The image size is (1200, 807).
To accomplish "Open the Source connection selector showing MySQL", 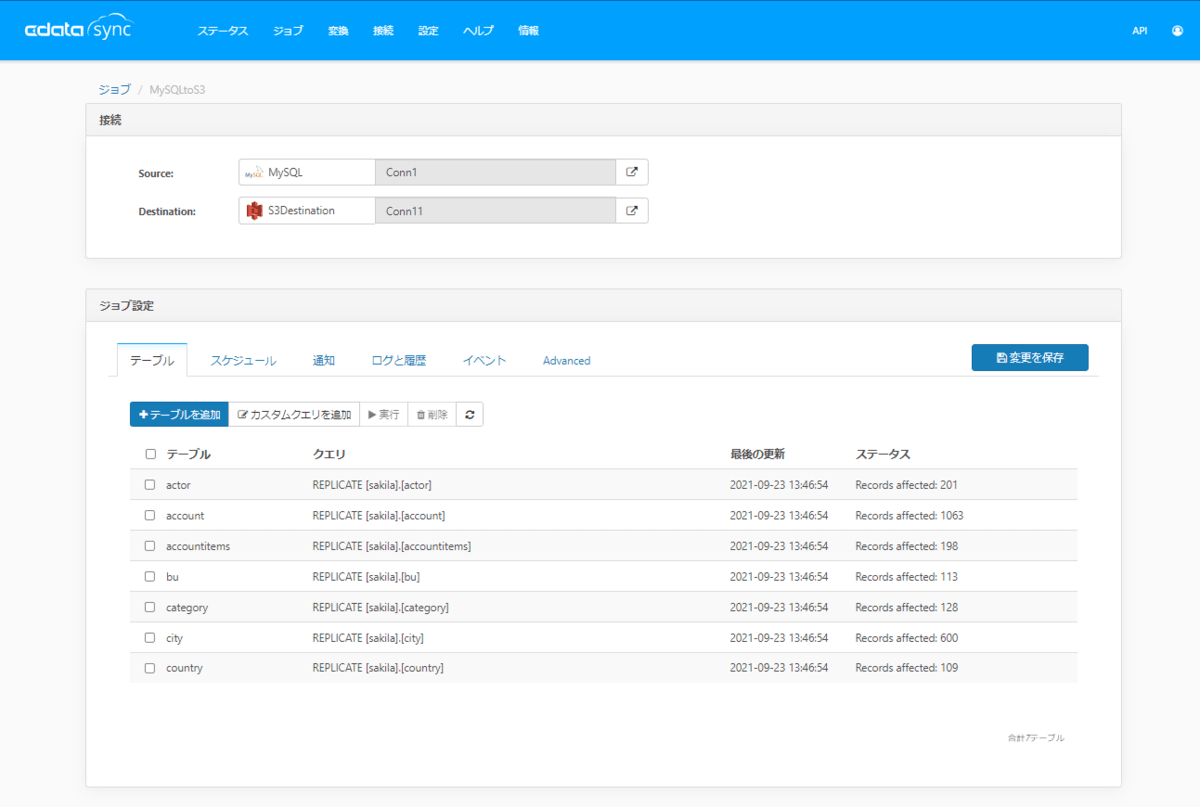I will (x=306, y=171).
